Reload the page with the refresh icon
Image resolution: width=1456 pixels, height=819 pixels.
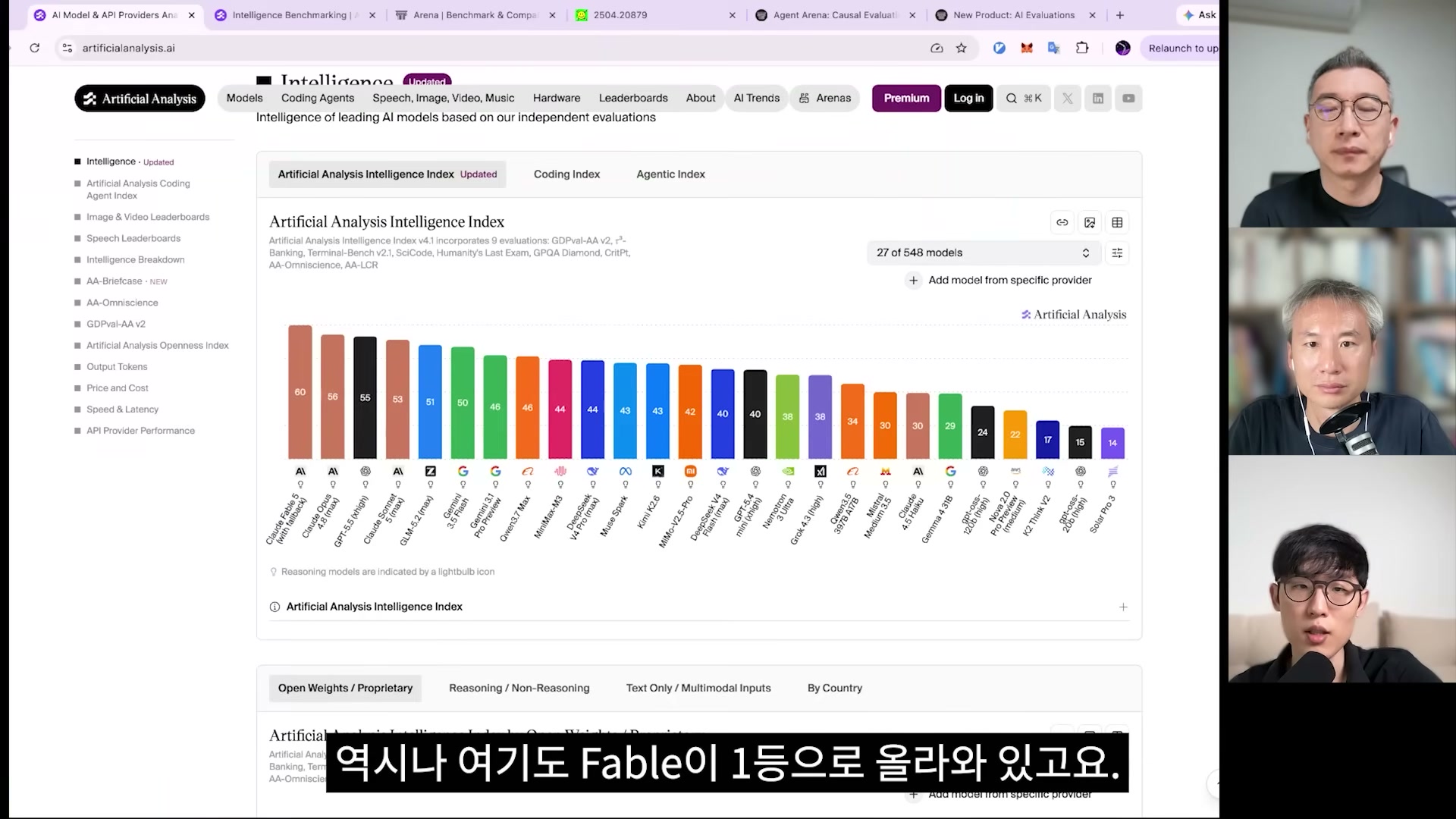pos(34,48)
